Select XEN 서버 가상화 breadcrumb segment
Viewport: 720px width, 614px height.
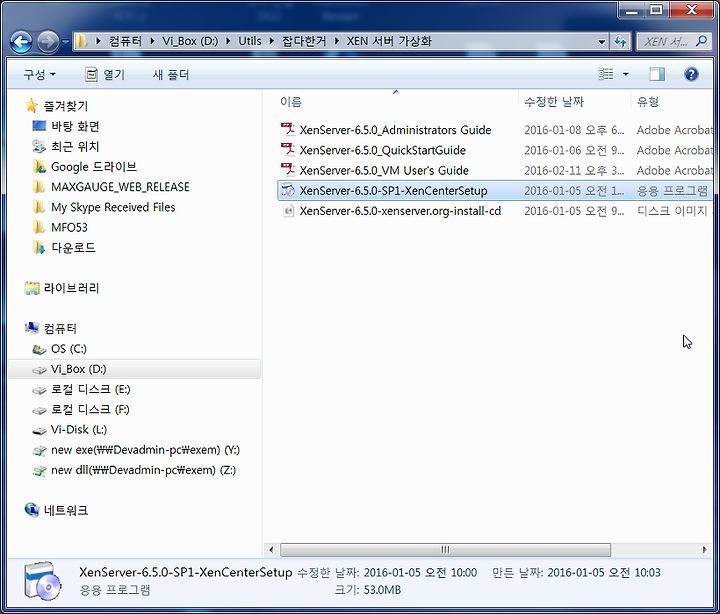click(x=389, y=41)
